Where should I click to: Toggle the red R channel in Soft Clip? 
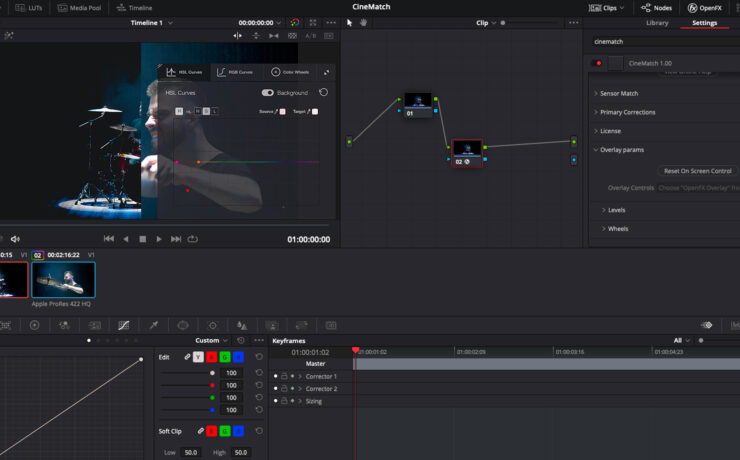tap(211, 431)
